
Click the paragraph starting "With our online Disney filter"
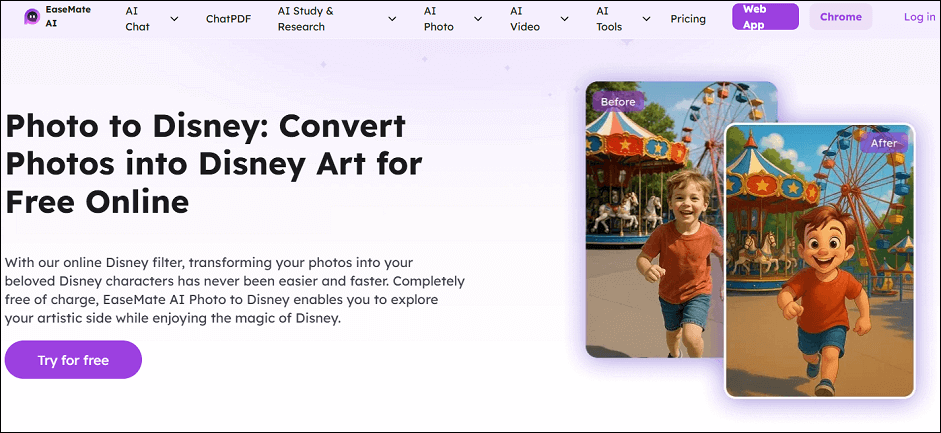(235, 291)
